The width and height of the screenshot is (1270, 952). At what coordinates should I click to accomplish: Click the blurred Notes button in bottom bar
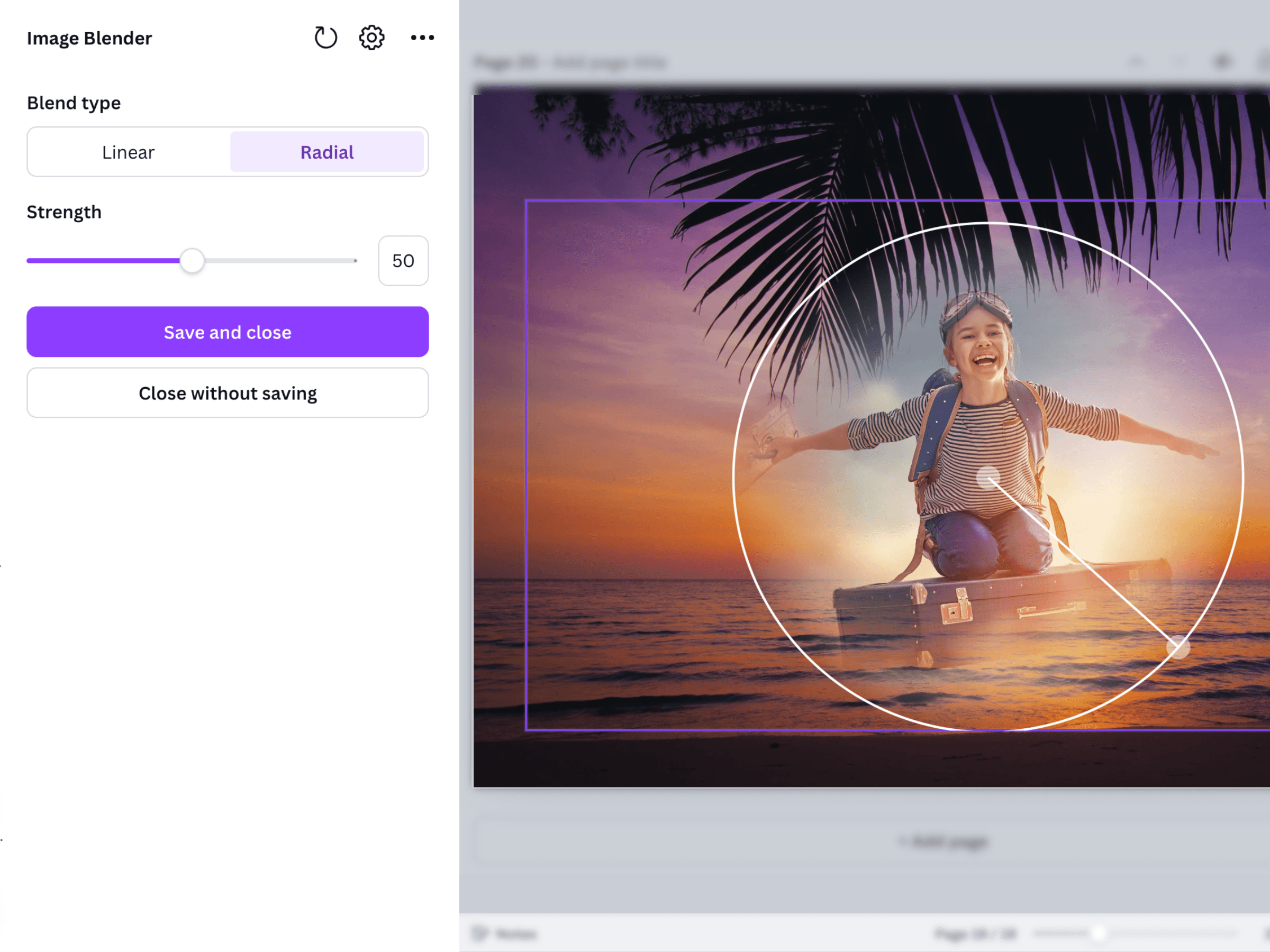click(x=505, y=933)
